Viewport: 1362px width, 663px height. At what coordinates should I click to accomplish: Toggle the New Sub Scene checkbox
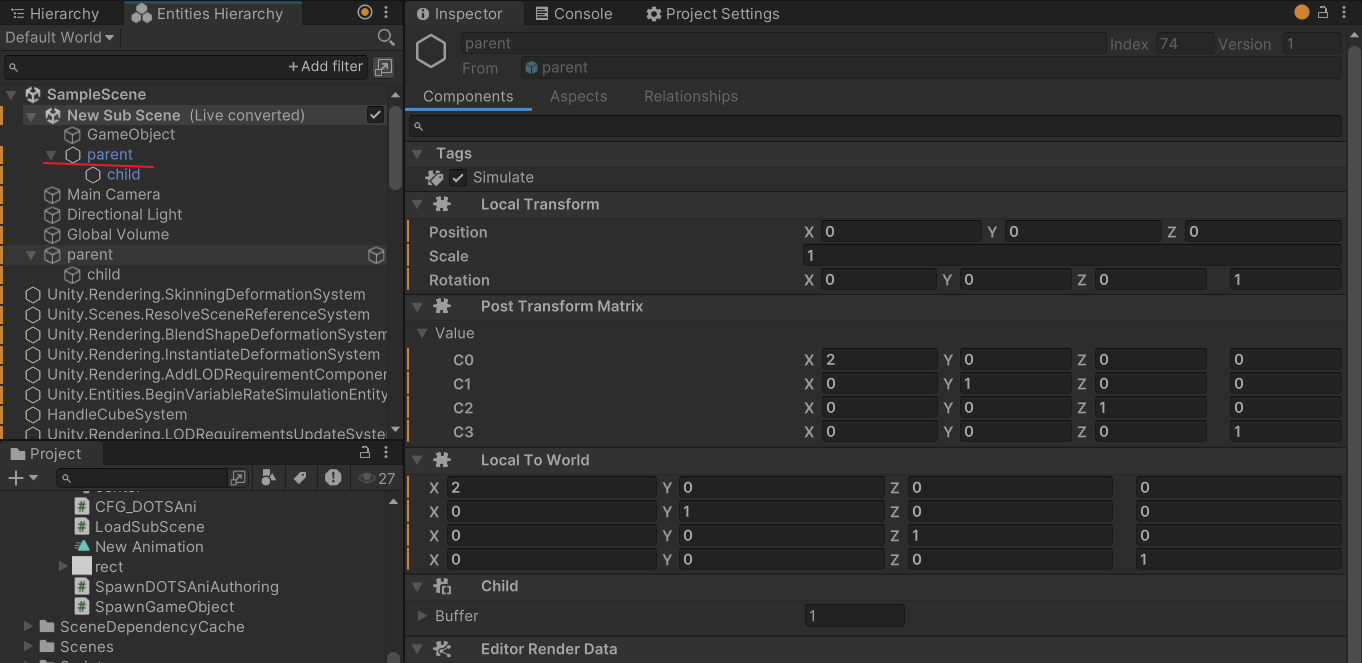tap(375, 115)
